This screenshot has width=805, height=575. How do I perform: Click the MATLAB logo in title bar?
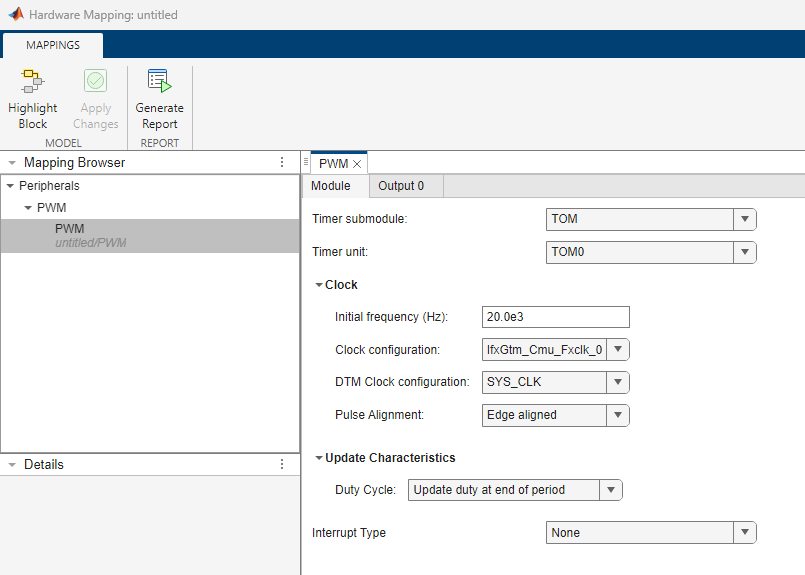[x=15, y=16]
